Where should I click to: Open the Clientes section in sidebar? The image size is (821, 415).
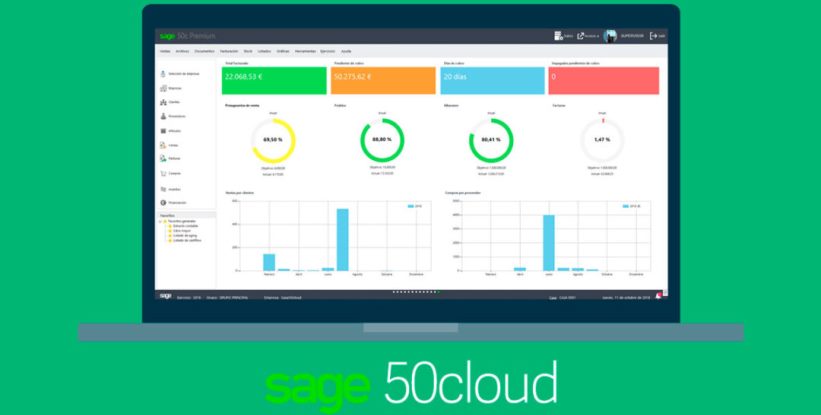point(170,102)
